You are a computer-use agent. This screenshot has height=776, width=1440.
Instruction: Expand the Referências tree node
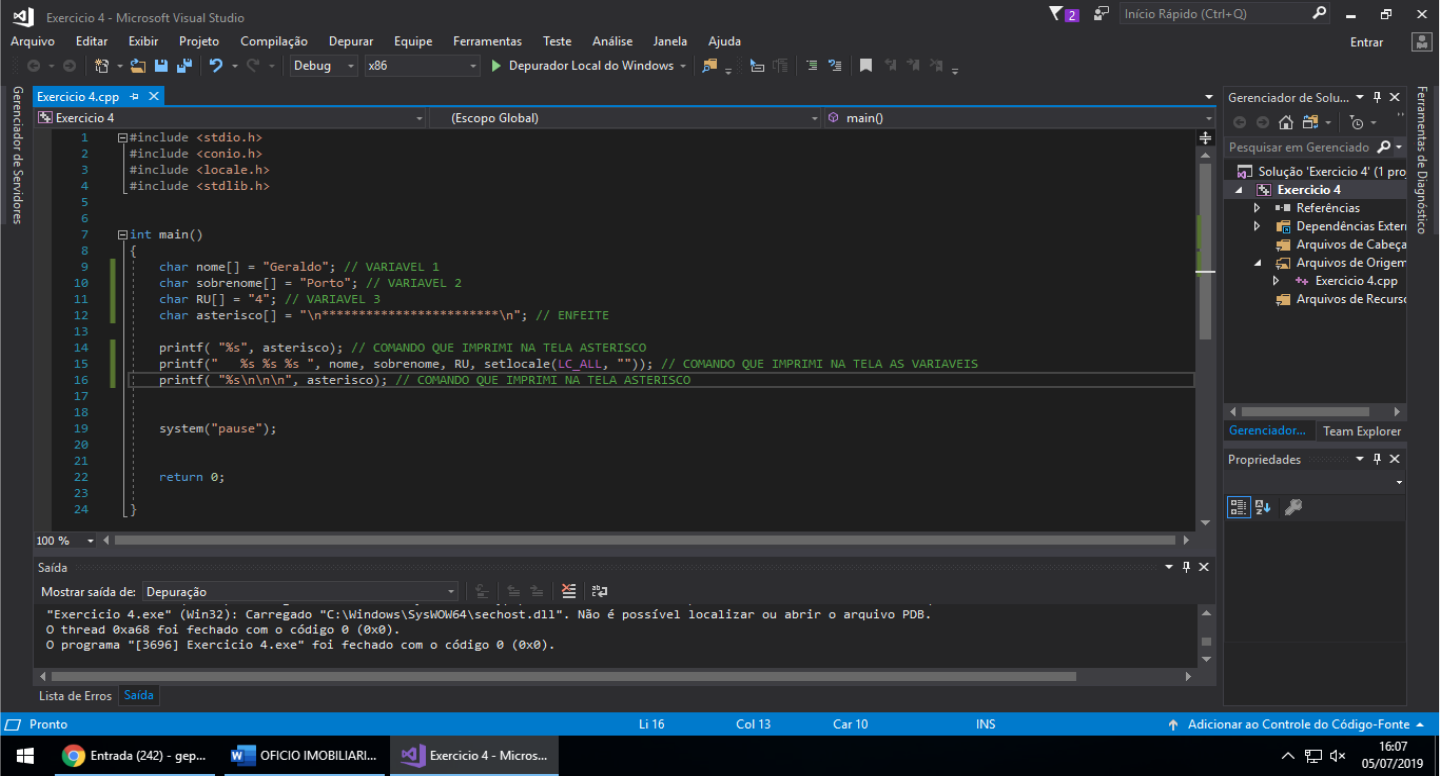point(1258,208)
